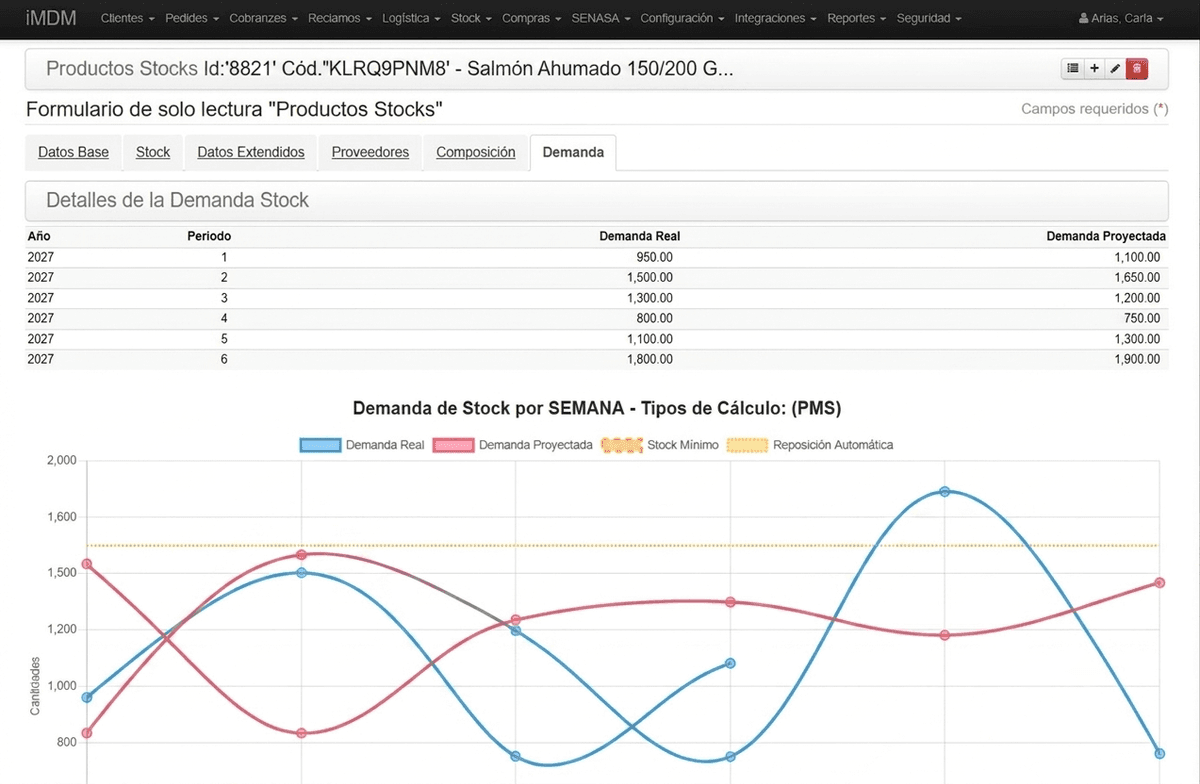The image size is (1200, 784).
Task: Select the Demanda tab
Action: tap(573, 152)
